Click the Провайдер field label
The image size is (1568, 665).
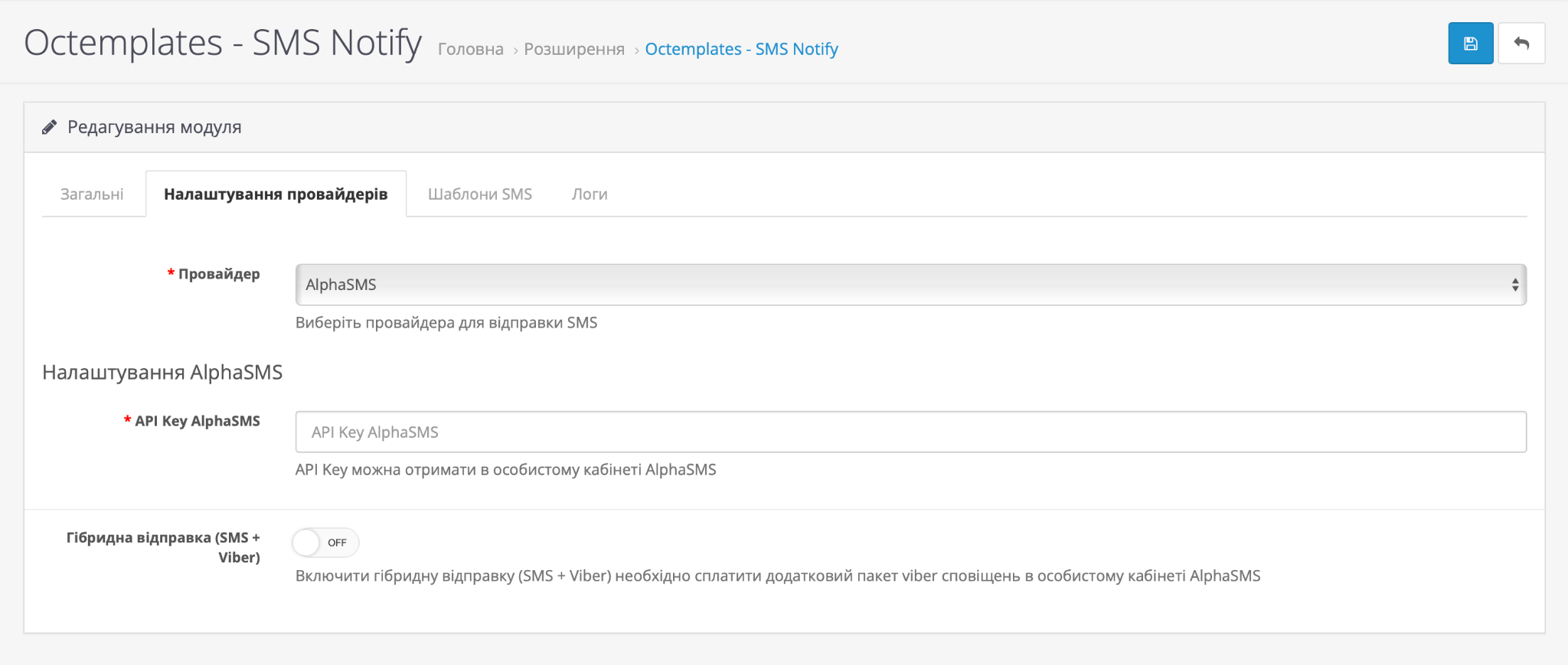pos(219,274)
